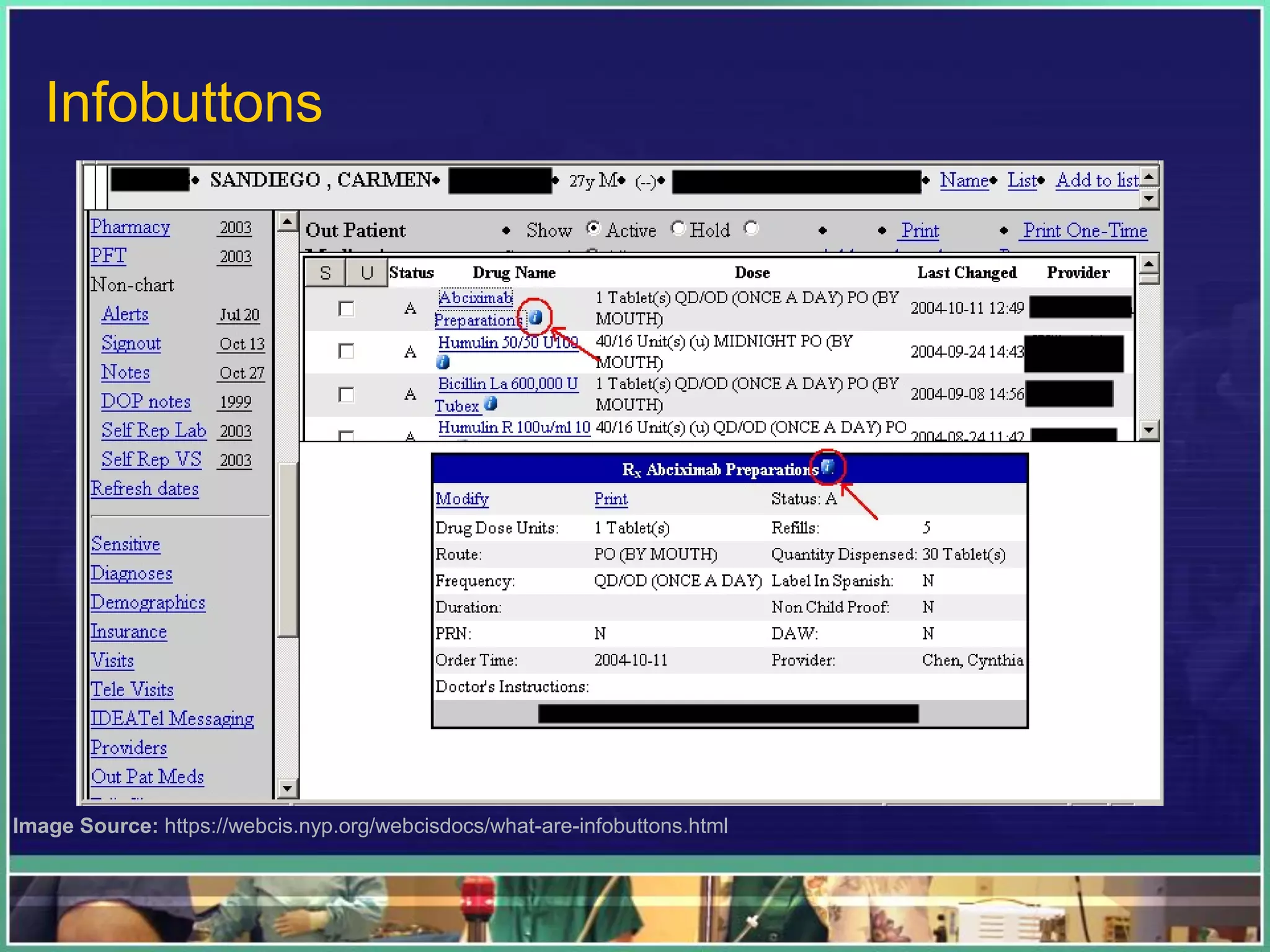Click the left sidebar scroll-down arrow

(286, 788)
